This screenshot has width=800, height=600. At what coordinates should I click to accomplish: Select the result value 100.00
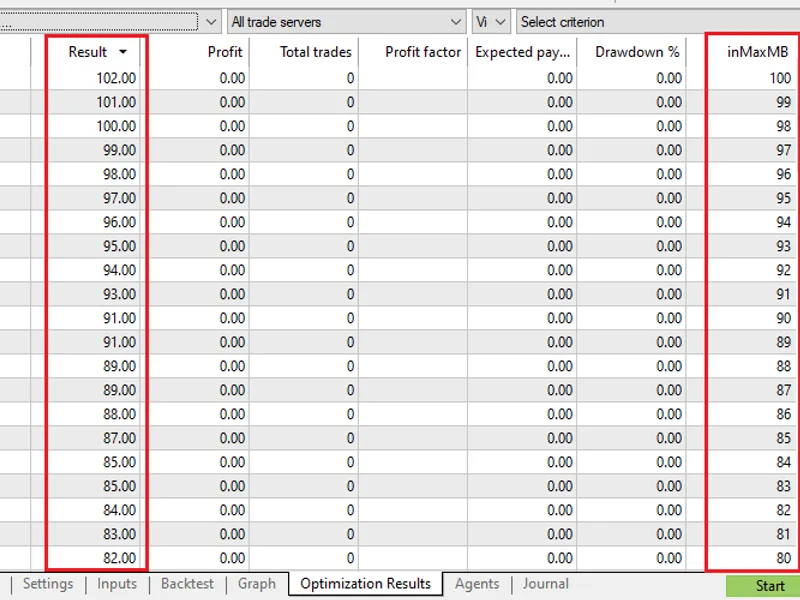coord(116,126)
